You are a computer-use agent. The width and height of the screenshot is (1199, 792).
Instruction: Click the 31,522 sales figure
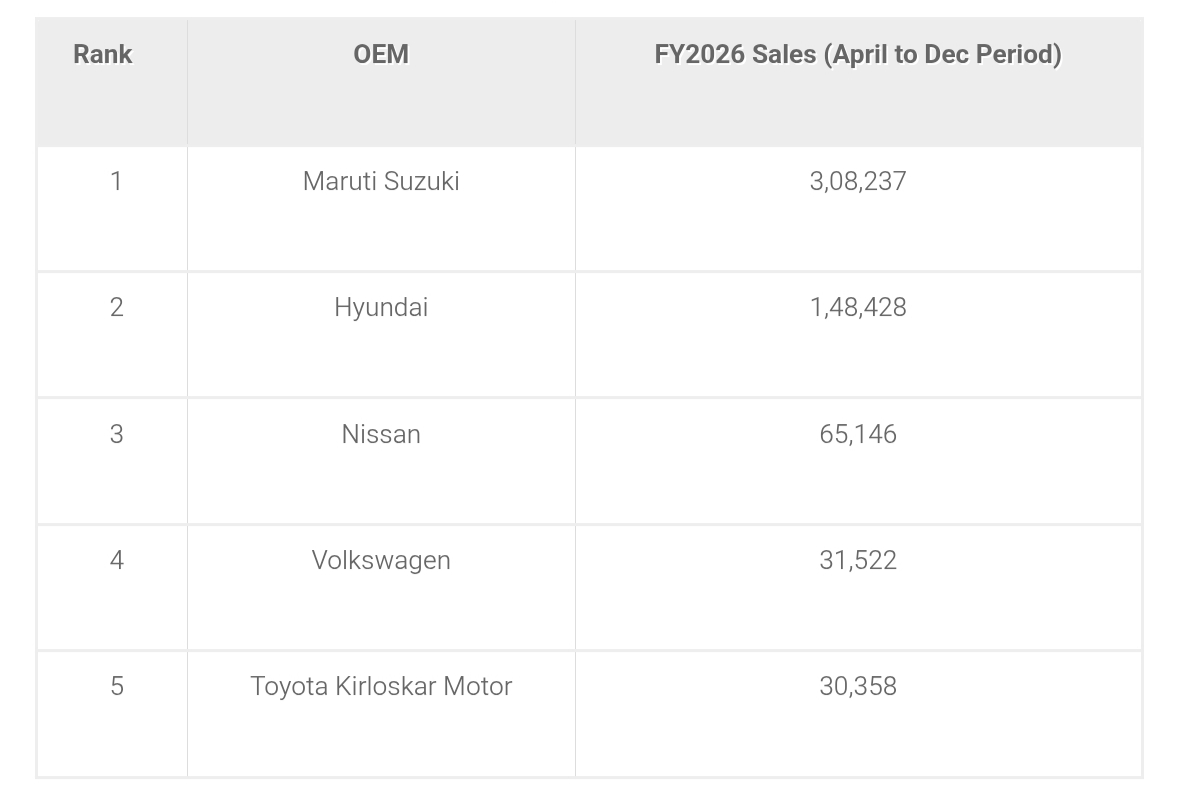858,560
